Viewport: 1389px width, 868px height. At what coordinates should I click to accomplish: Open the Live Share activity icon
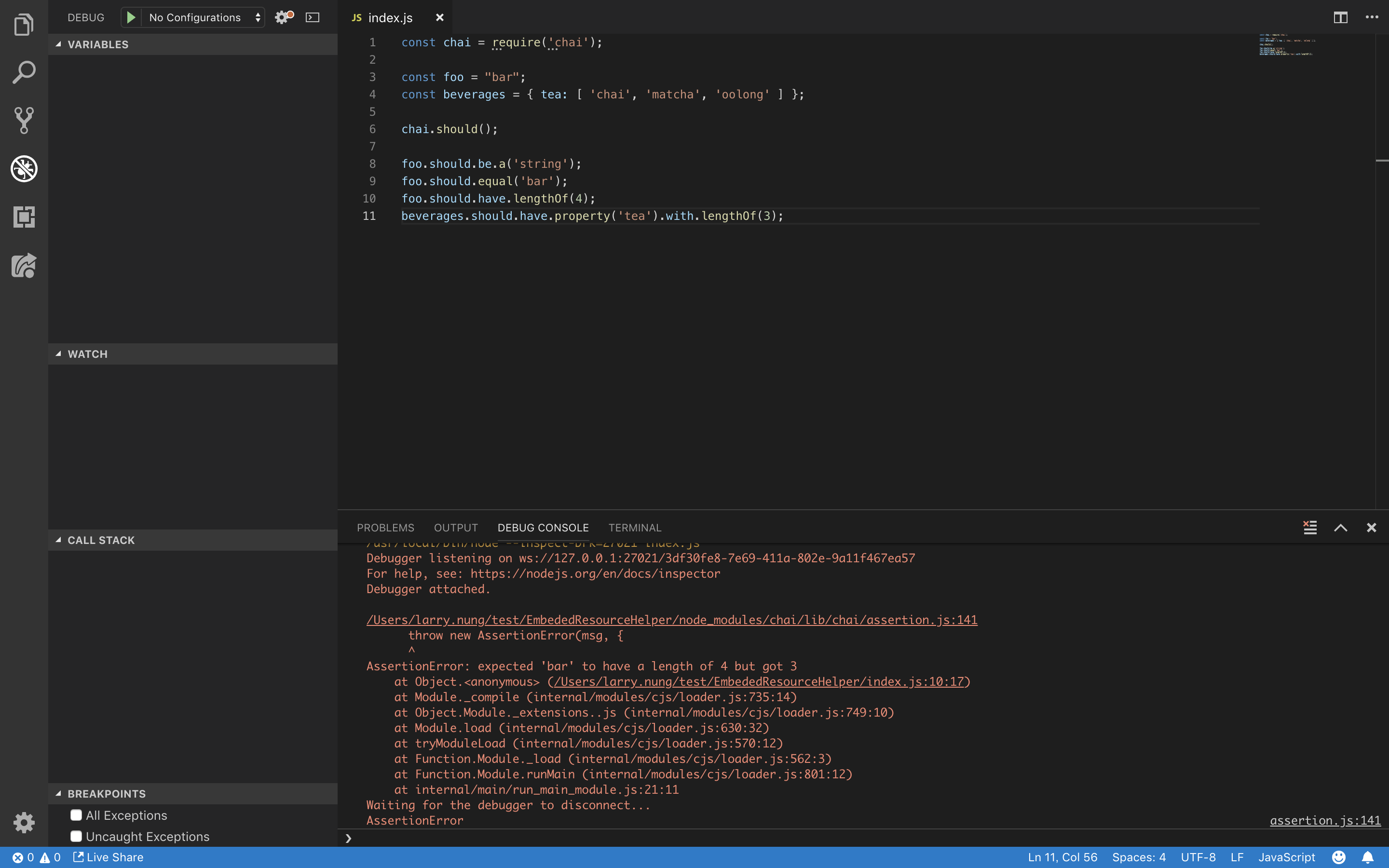[24, 266]
